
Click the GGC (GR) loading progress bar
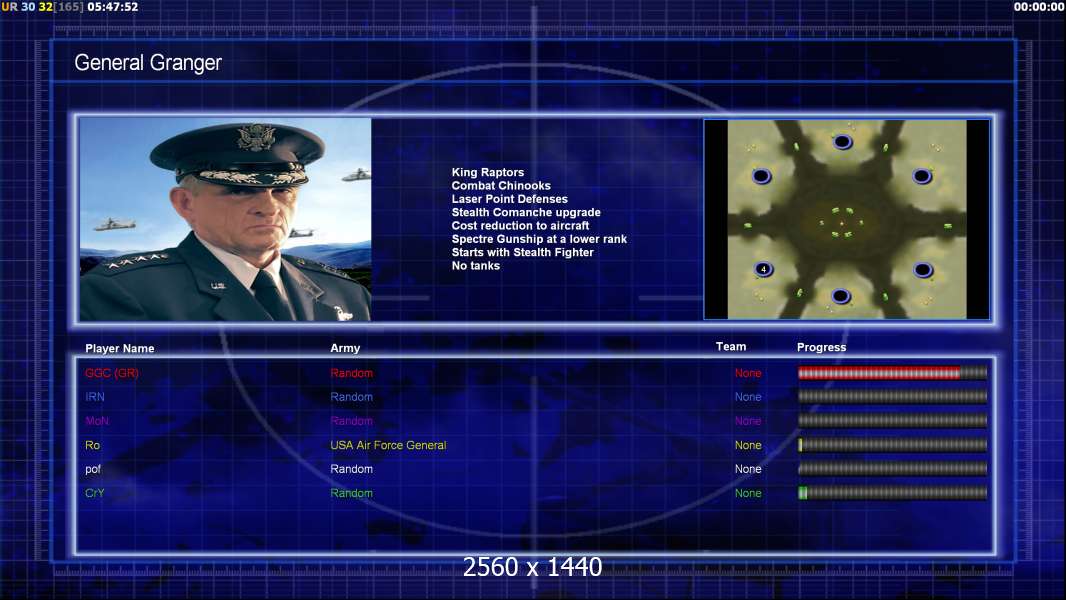click(x=892, y=372)
